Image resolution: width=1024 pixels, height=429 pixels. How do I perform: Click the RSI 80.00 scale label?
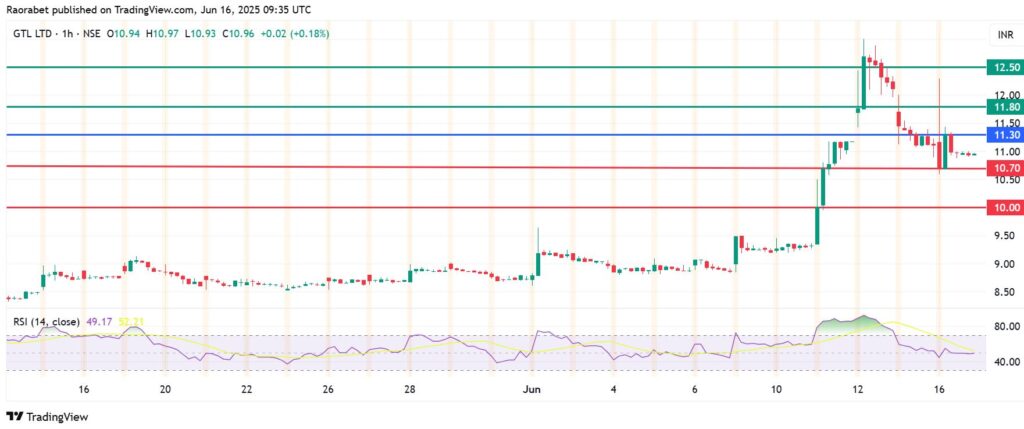point(1000,326)
